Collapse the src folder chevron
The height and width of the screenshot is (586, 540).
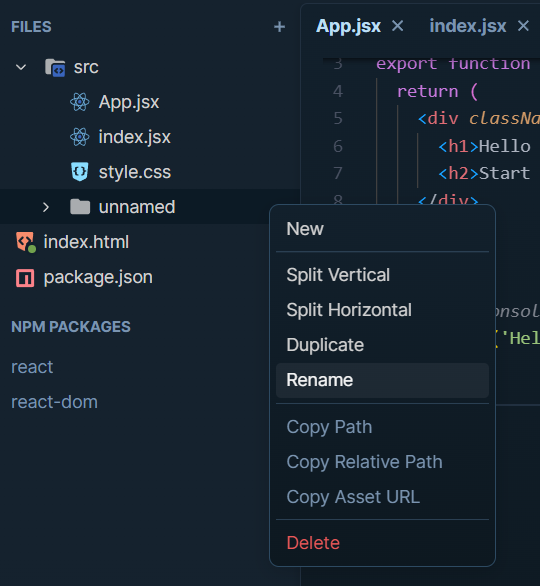[21, 67]
